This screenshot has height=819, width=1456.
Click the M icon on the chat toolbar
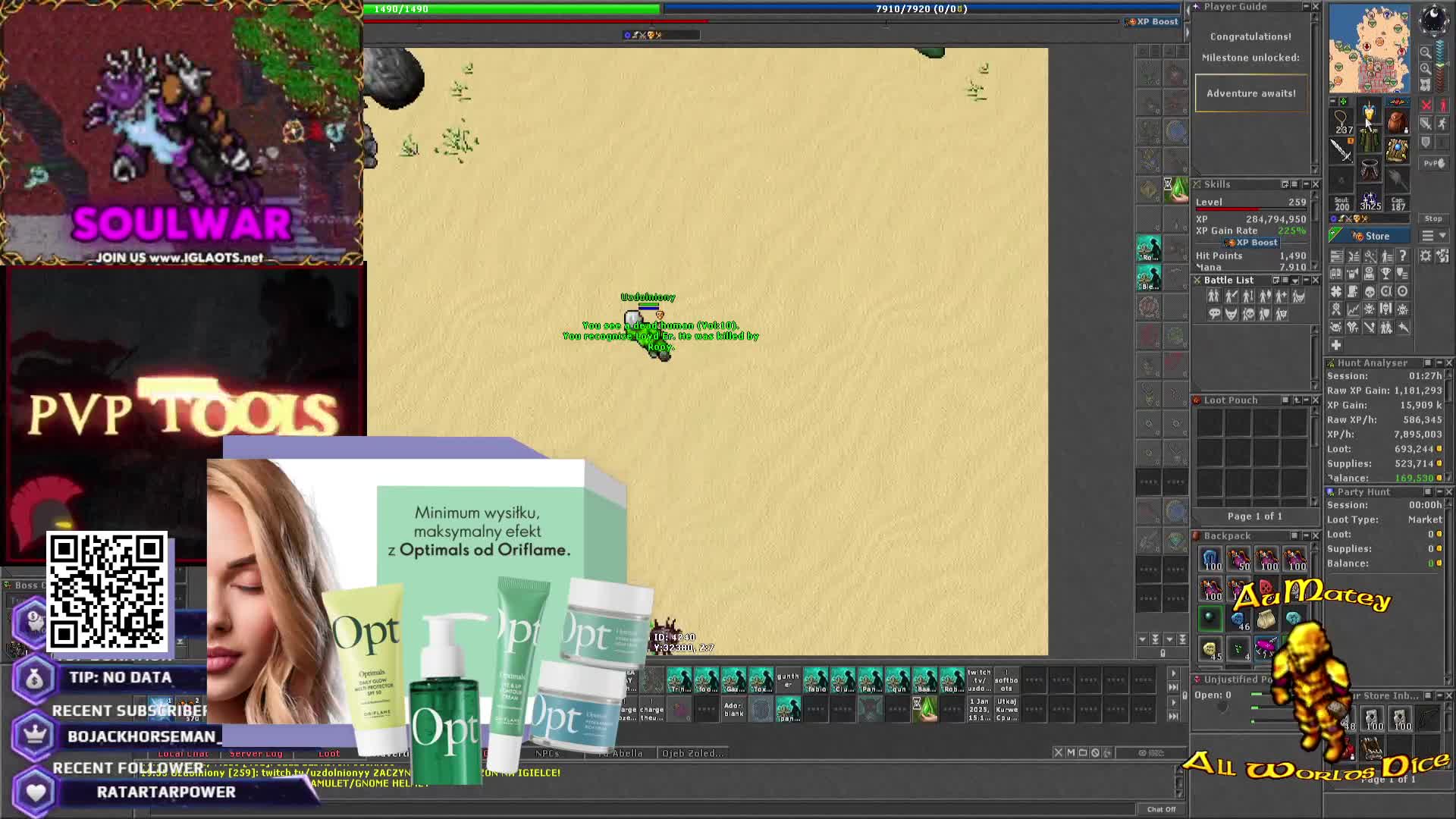click(x=1071, y=753)
